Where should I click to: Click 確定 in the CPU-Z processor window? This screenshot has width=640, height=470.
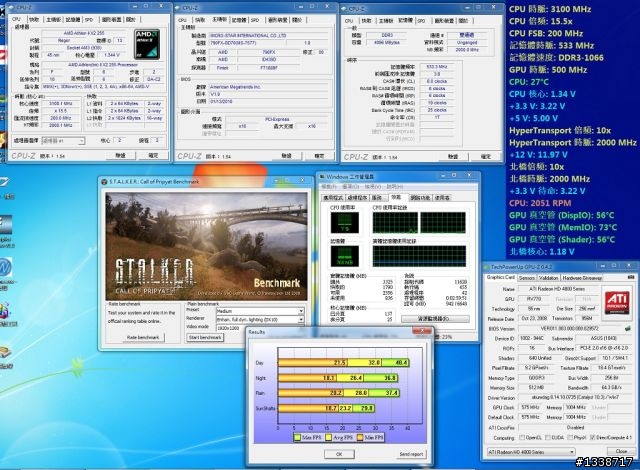(153, 155)
